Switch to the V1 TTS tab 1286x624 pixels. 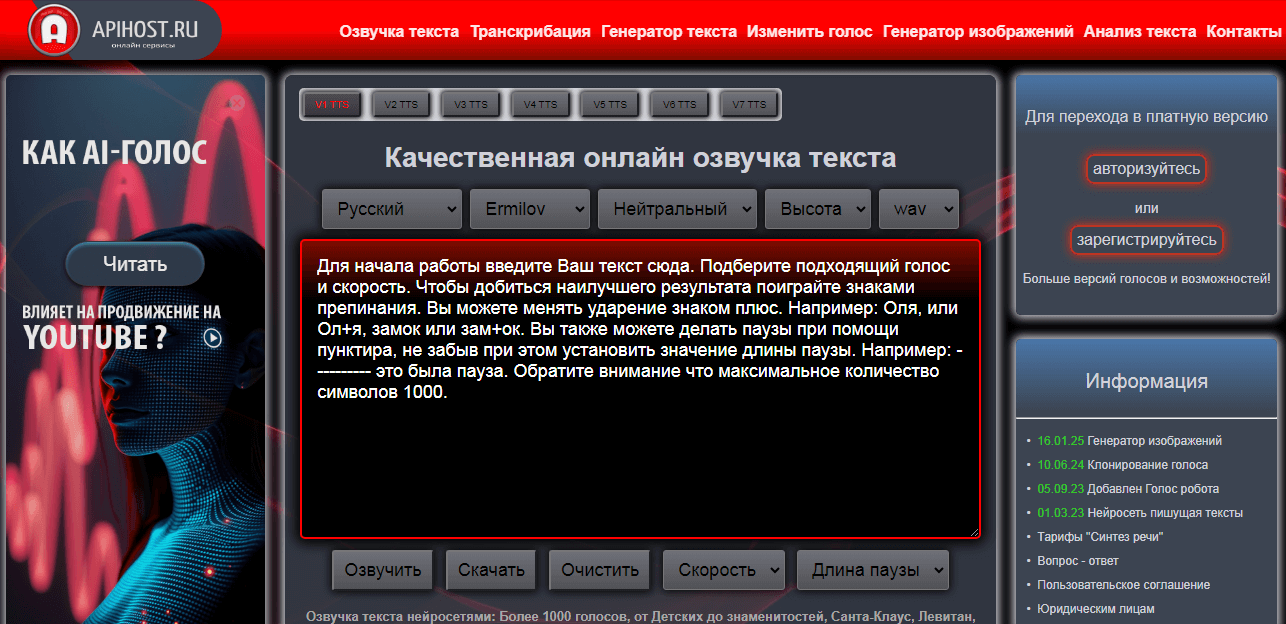coord(333,104)
